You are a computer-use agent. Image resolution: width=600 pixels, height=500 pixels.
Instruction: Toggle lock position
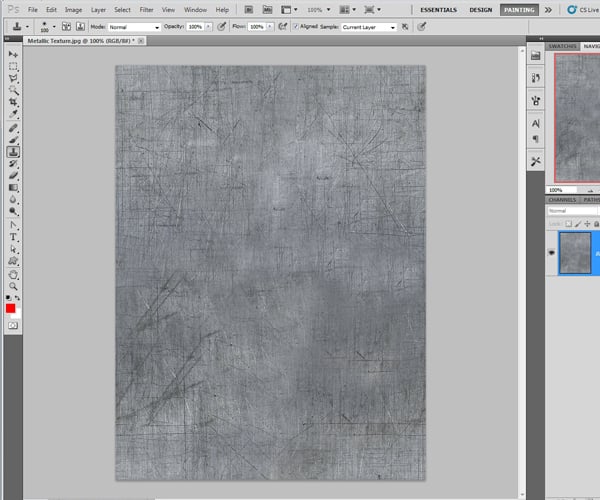pos(587,224)
